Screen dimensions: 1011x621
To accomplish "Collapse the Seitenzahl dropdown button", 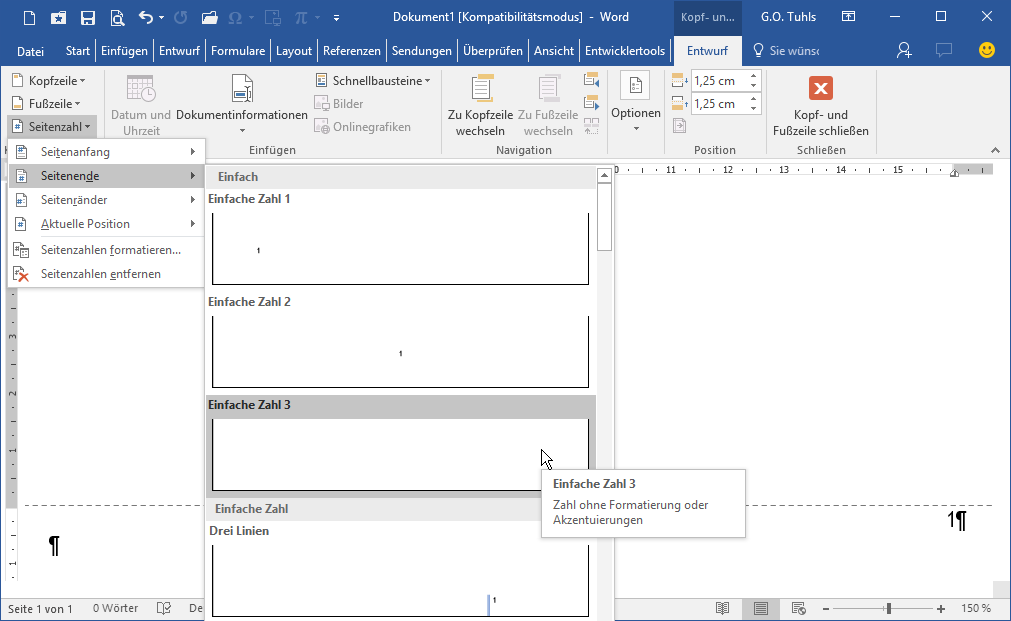I will point(52,127).
